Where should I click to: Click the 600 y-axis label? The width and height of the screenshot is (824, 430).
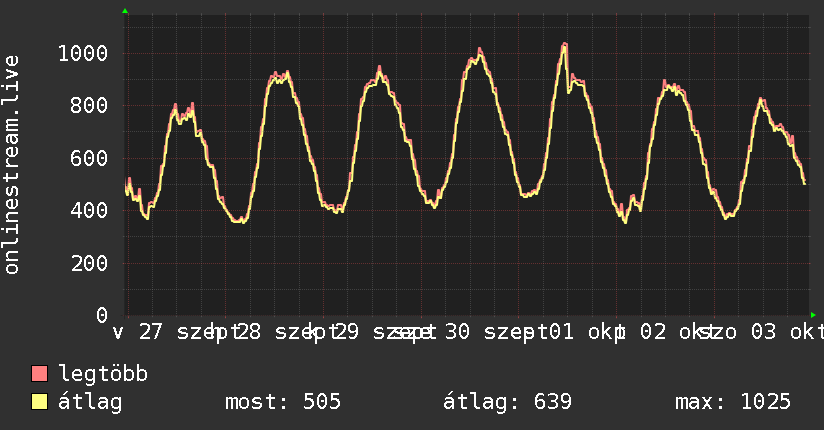coord(89,158)
